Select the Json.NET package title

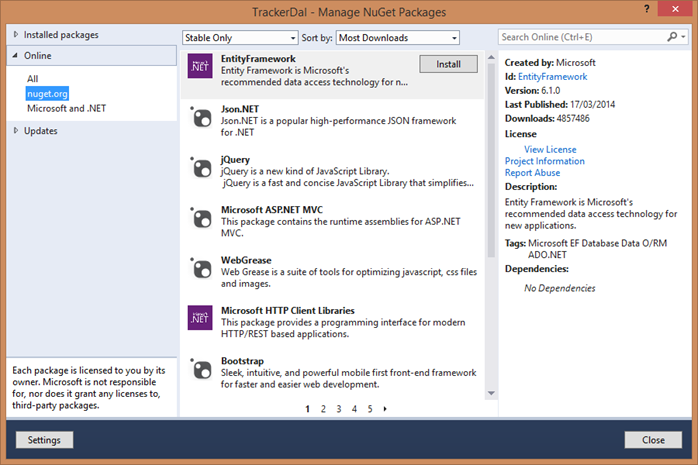point(240,109)
